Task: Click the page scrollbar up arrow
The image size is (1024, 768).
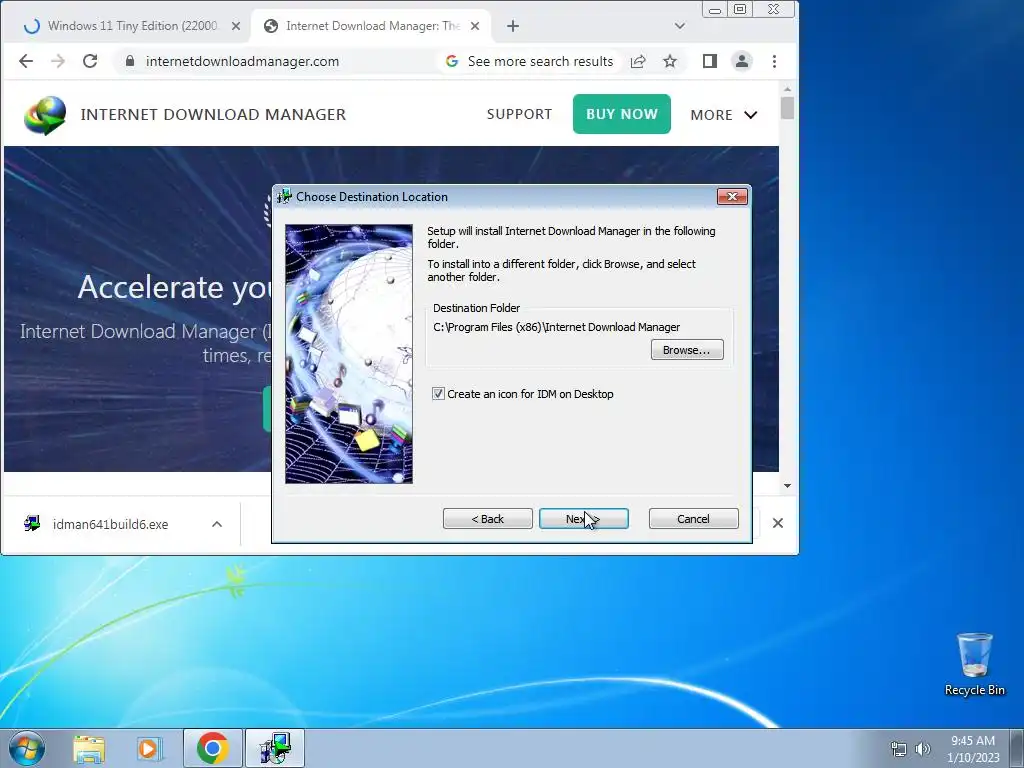Action: tap(787, 88)
